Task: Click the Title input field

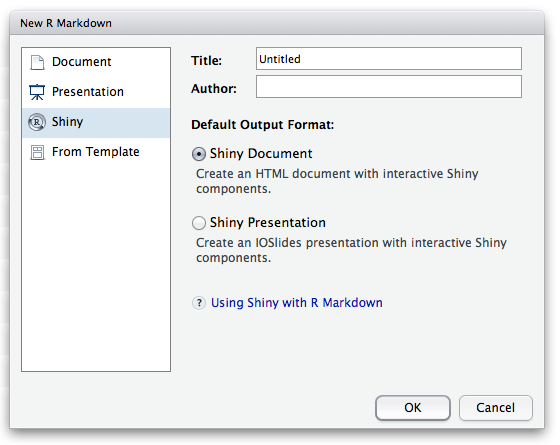Action: pyautogui.click(x=389, y=59)
